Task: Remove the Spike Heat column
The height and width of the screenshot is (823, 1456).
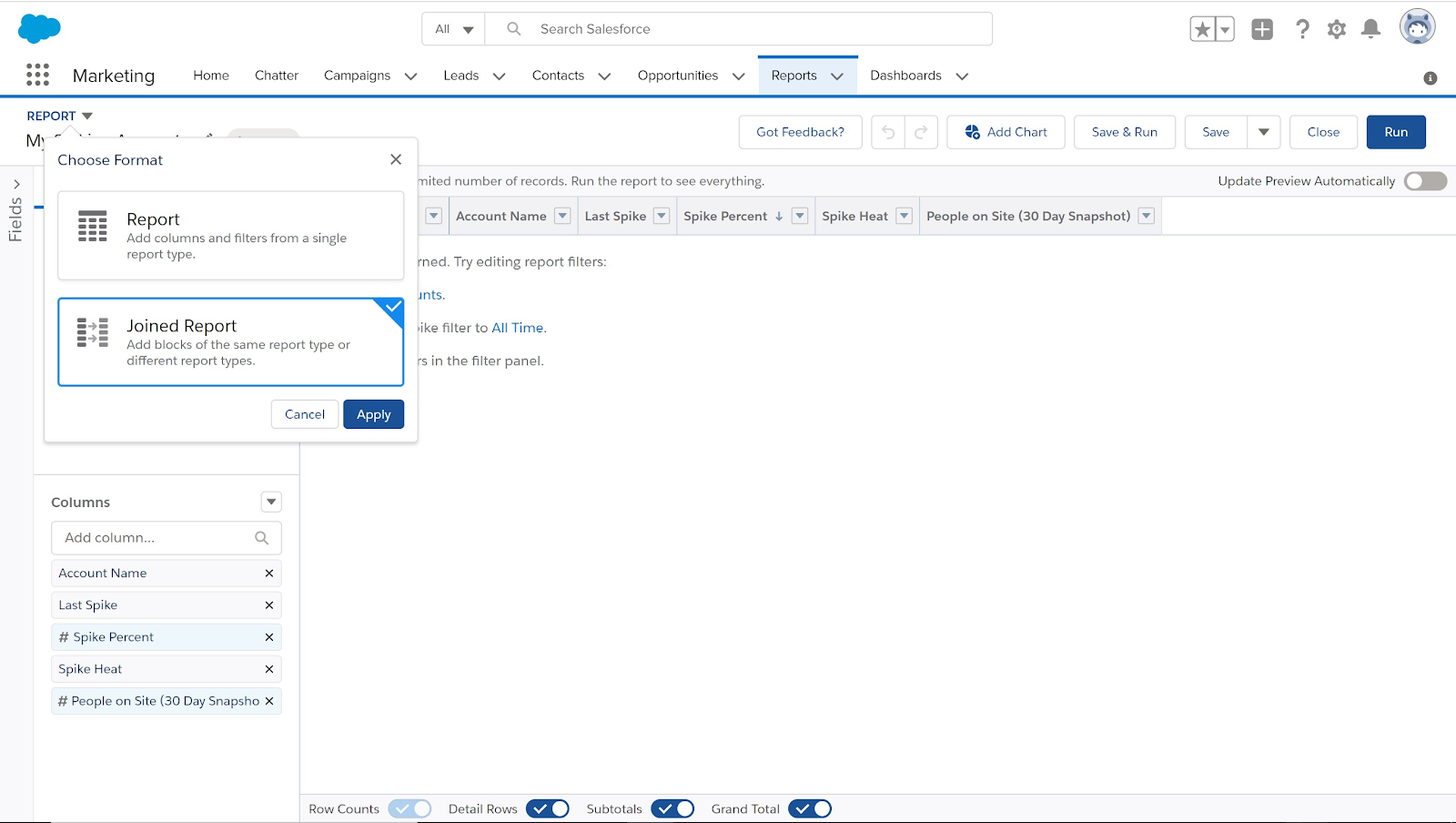Action: point(269,669)
